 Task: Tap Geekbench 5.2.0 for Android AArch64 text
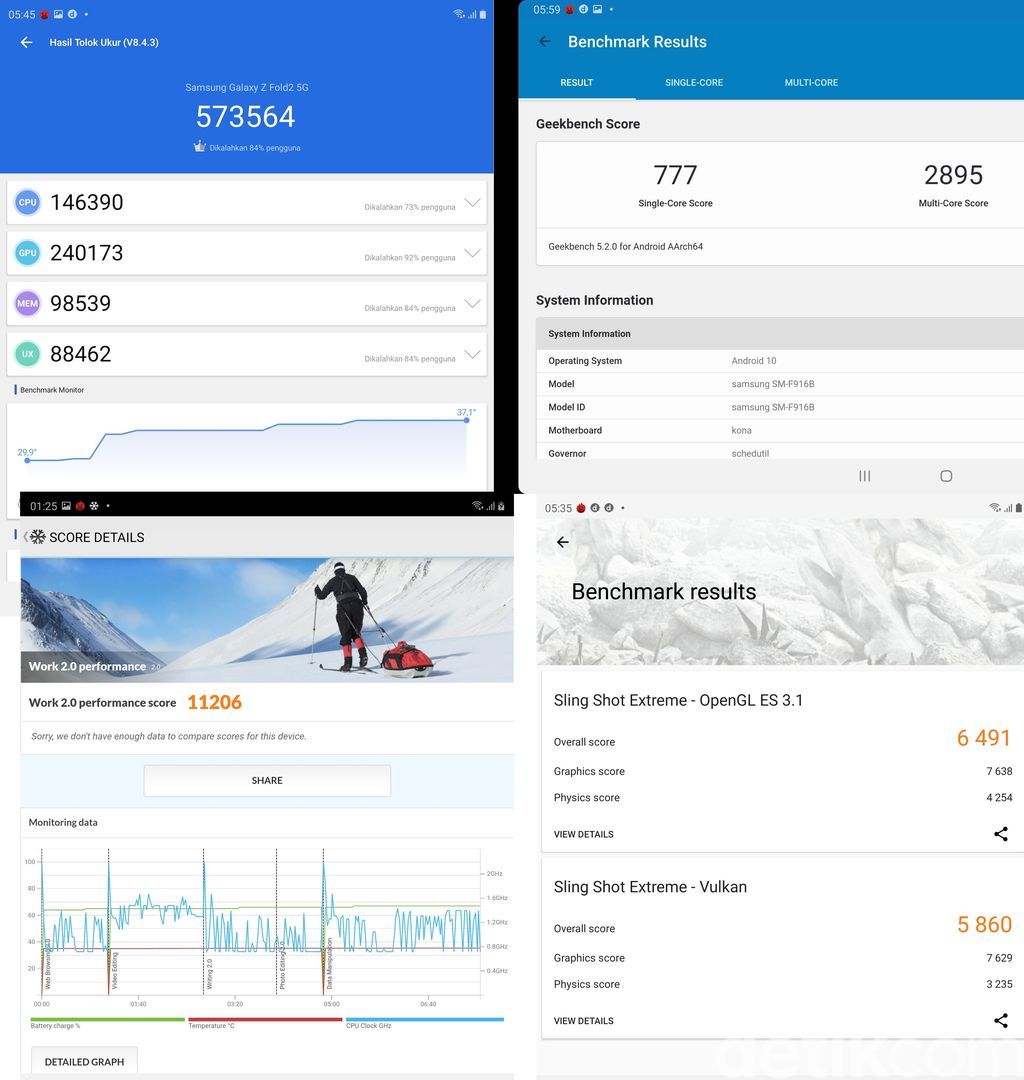625,247
